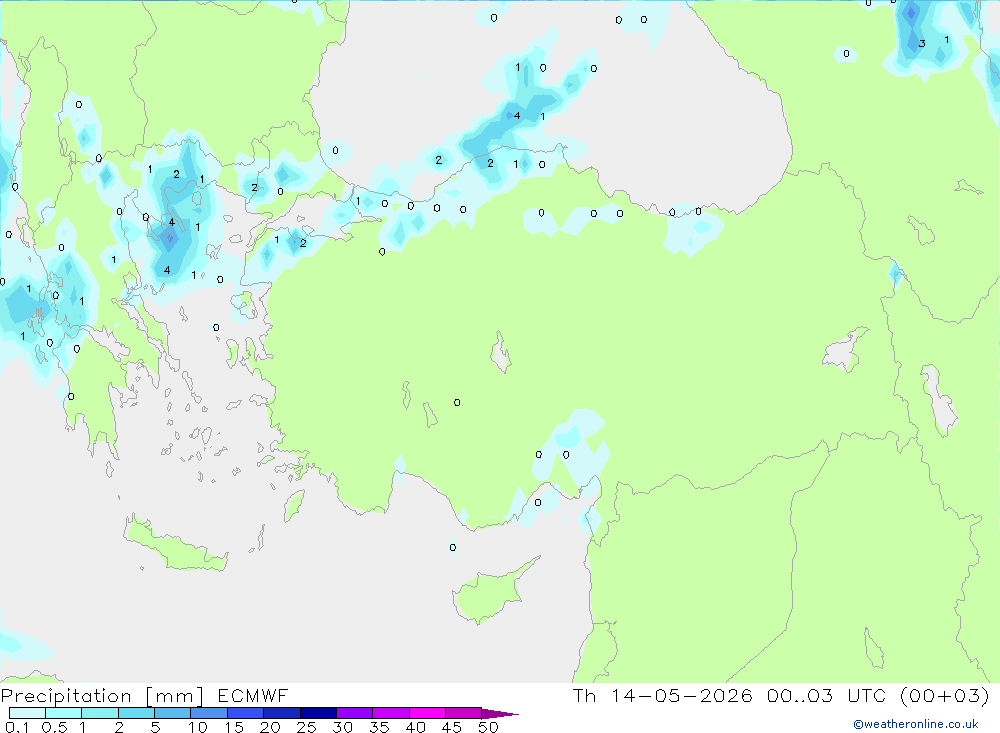Click the 20–25 mm dark blue legend swatch
Viewport: 1000px width, 733px height.
pyautogui.click(x=282, y=713)
